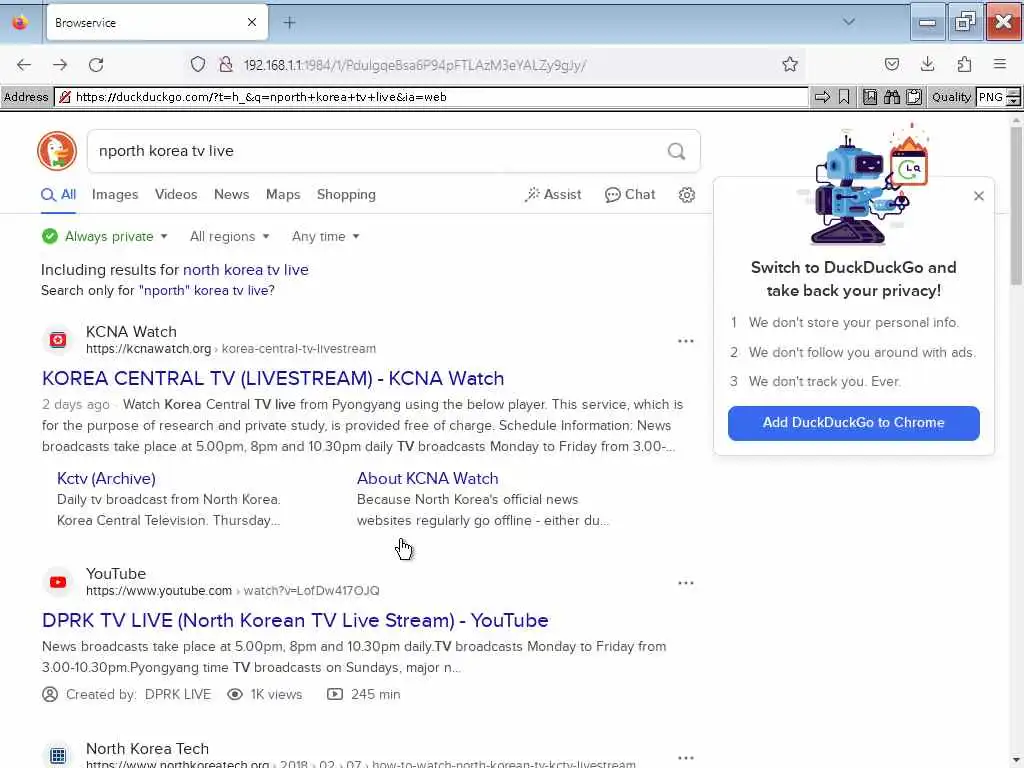Open DPRK TV LIVE YouTube result
1024x768 pixels.
click(x=295, y=620)
